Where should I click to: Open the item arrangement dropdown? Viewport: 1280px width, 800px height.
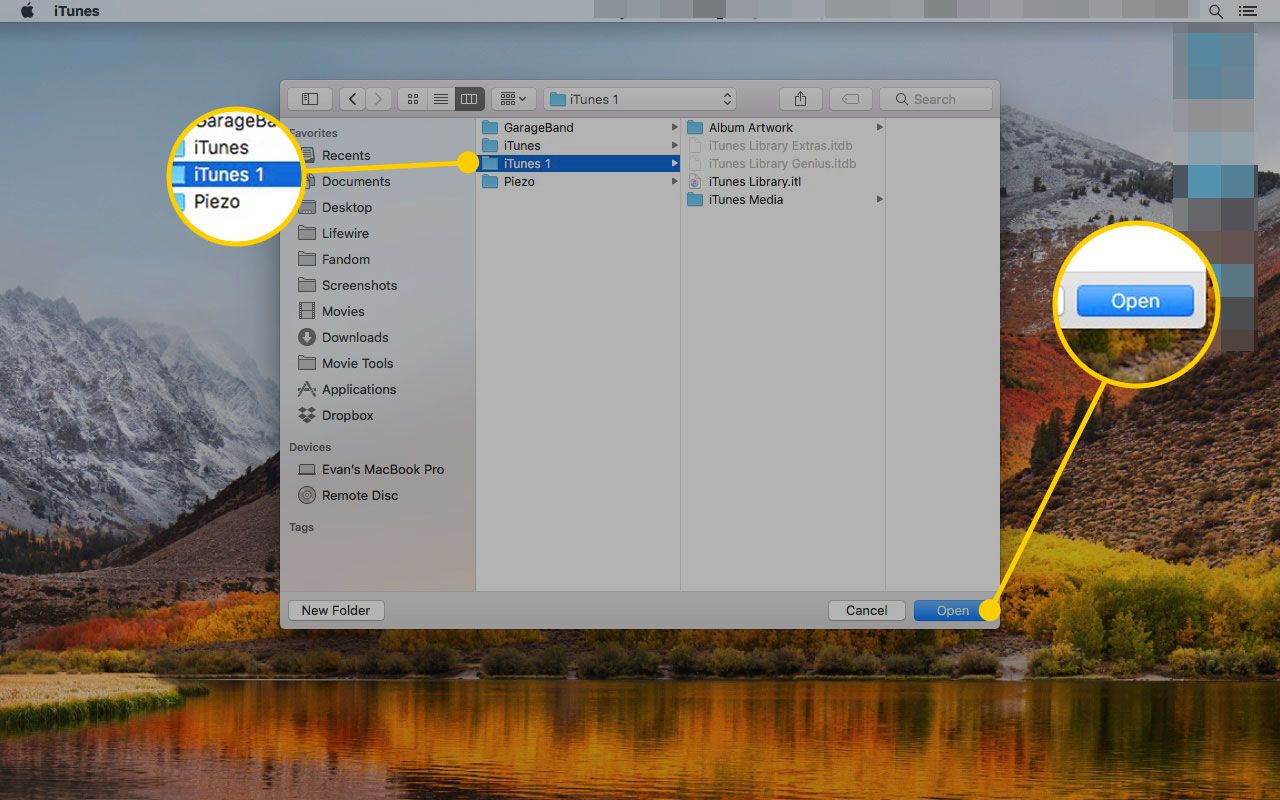tap(513, 99)
